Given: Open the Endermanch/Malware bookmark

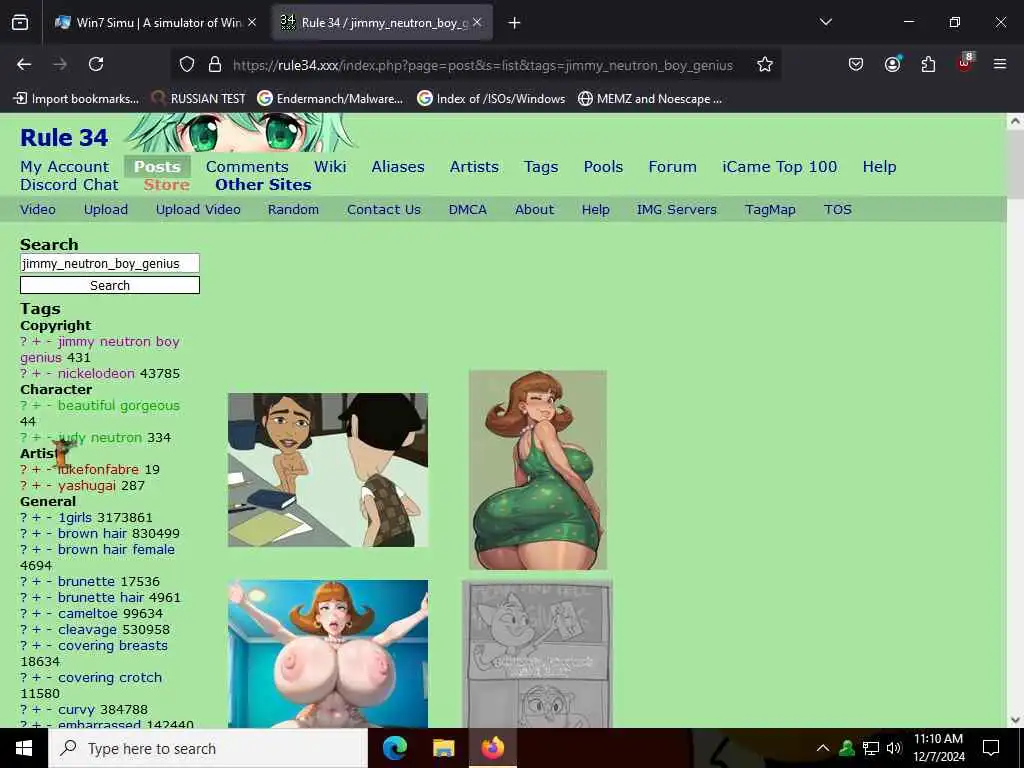Looking at the screenshot, I should tap(330, 99).
